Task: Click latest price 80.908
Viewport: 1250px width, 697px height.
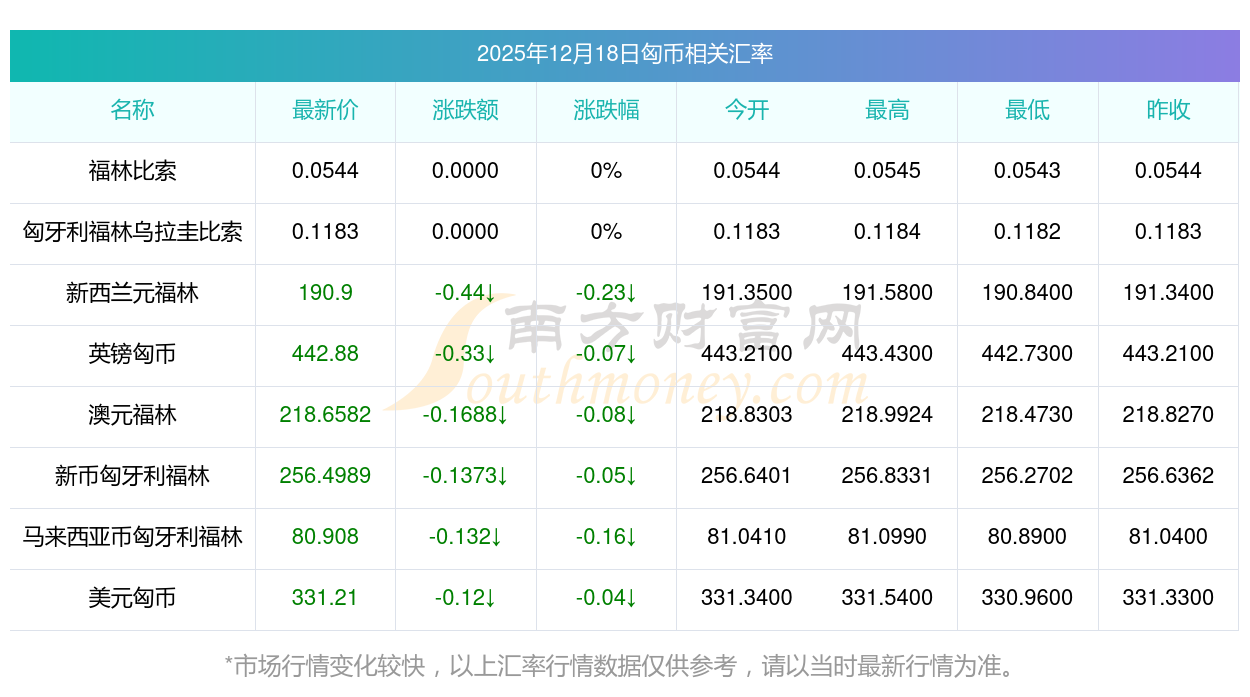Action: pos(325,537)
